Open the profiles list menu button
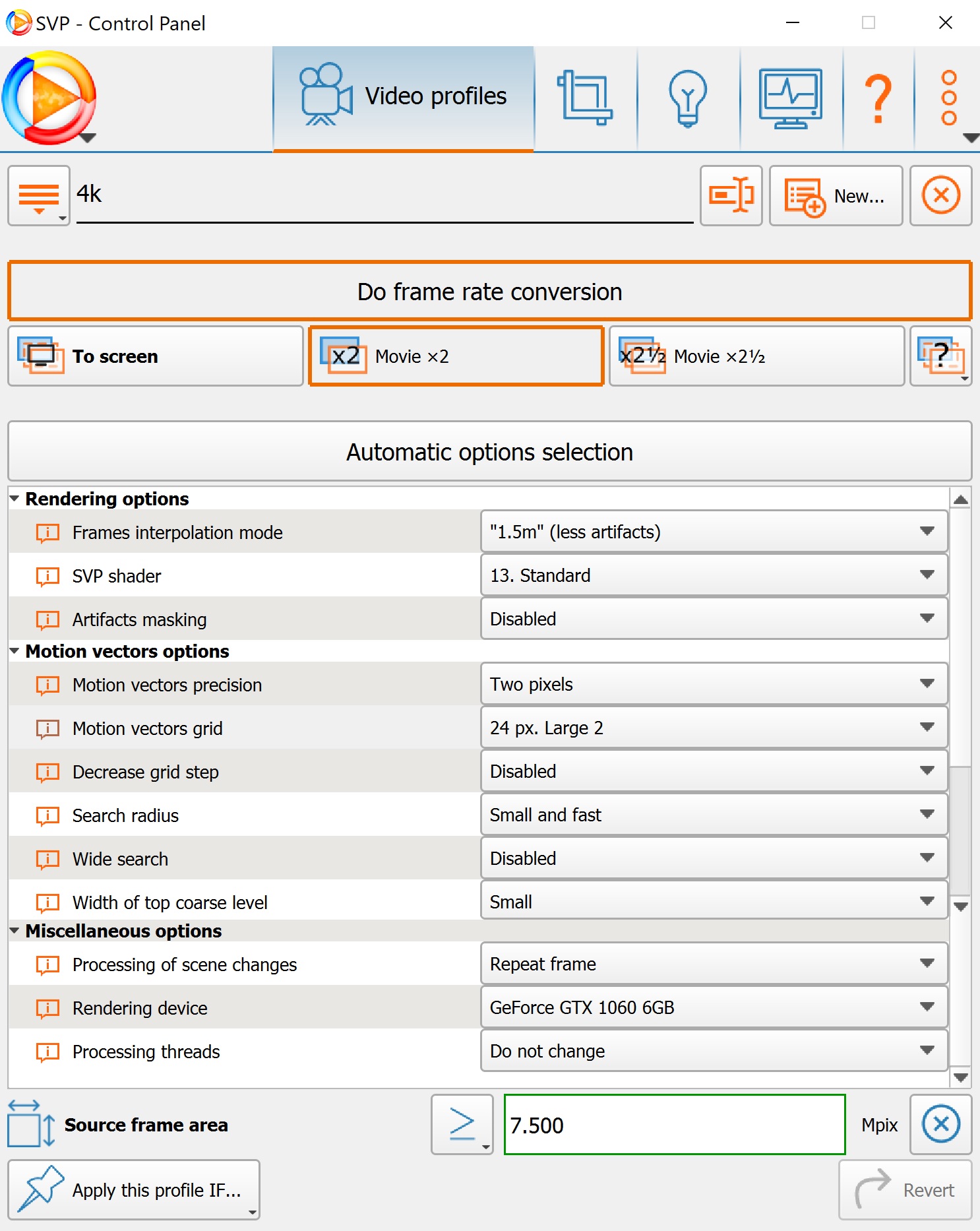The width and height of the screenshot is (980, 1231). point(39,195)
